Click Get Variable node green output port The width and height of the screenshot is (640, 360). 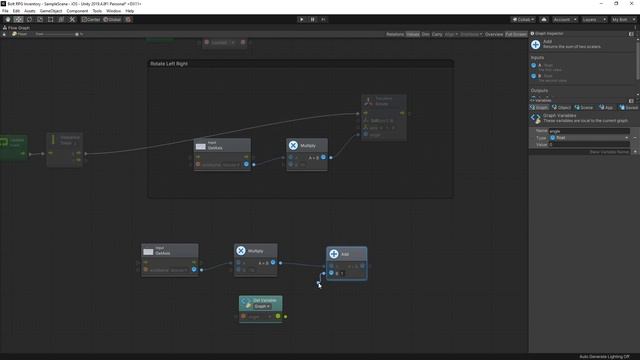pos(278,316)
